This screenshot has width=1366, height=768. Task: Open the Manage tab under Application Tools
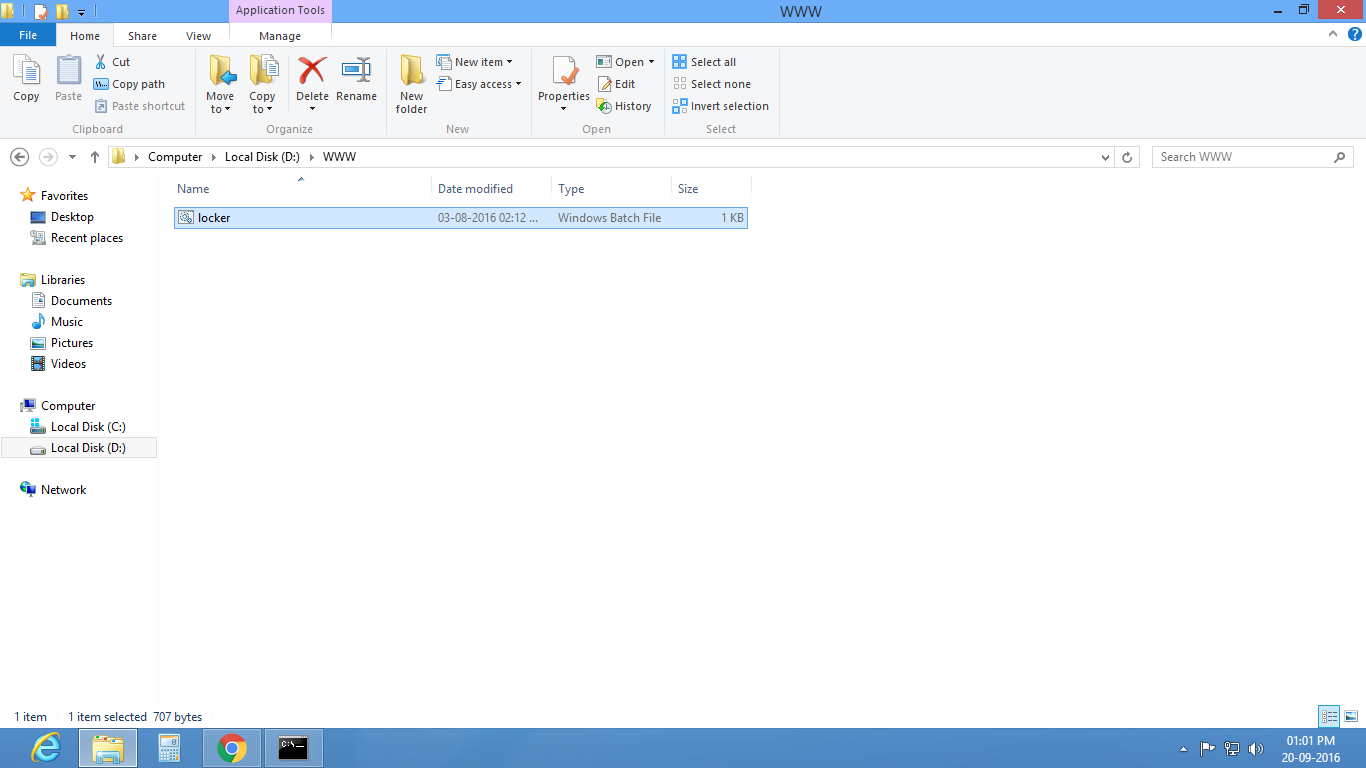(279, 35)
